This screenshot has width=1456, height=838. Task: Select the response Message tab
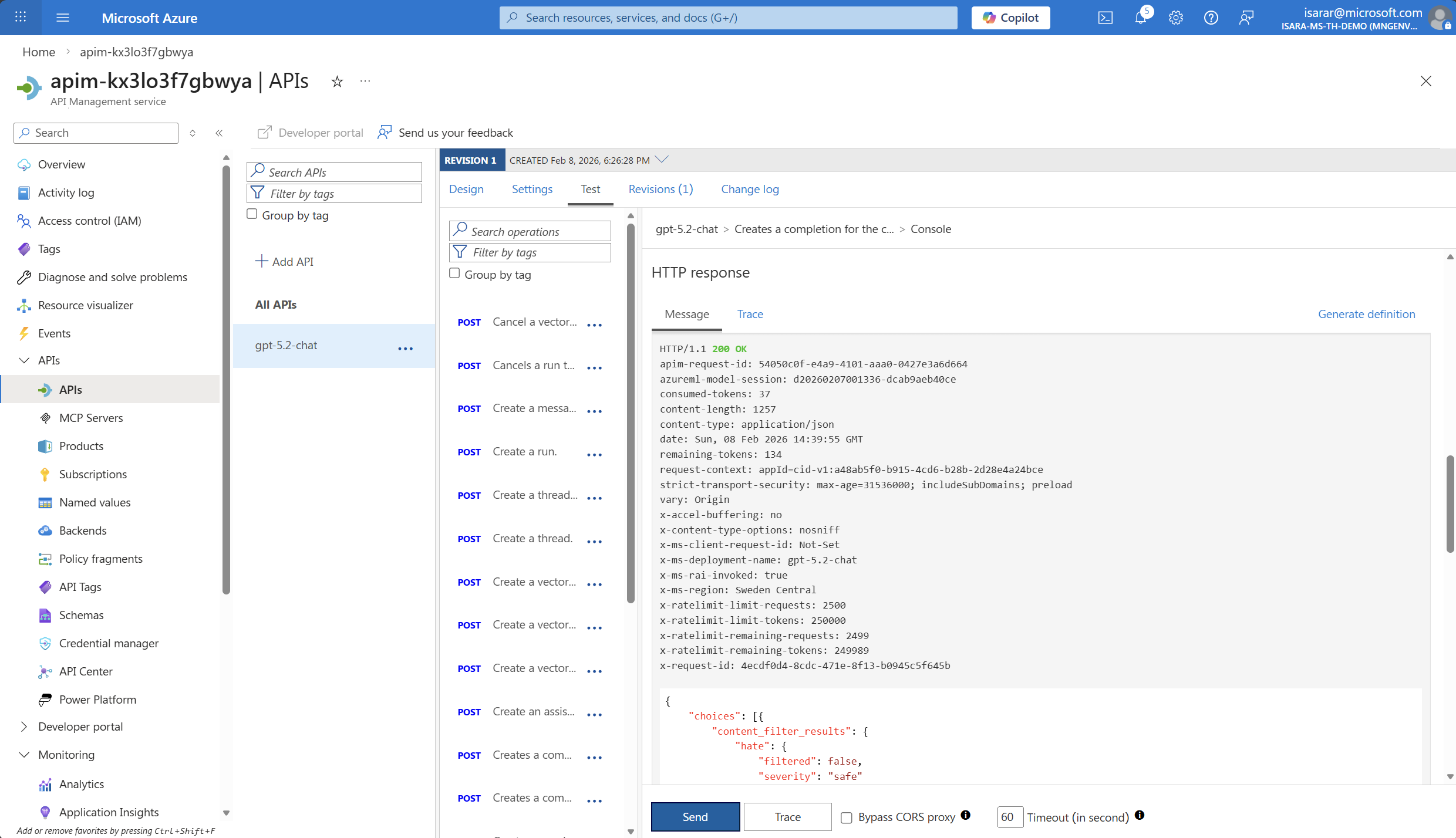(686, 314)
